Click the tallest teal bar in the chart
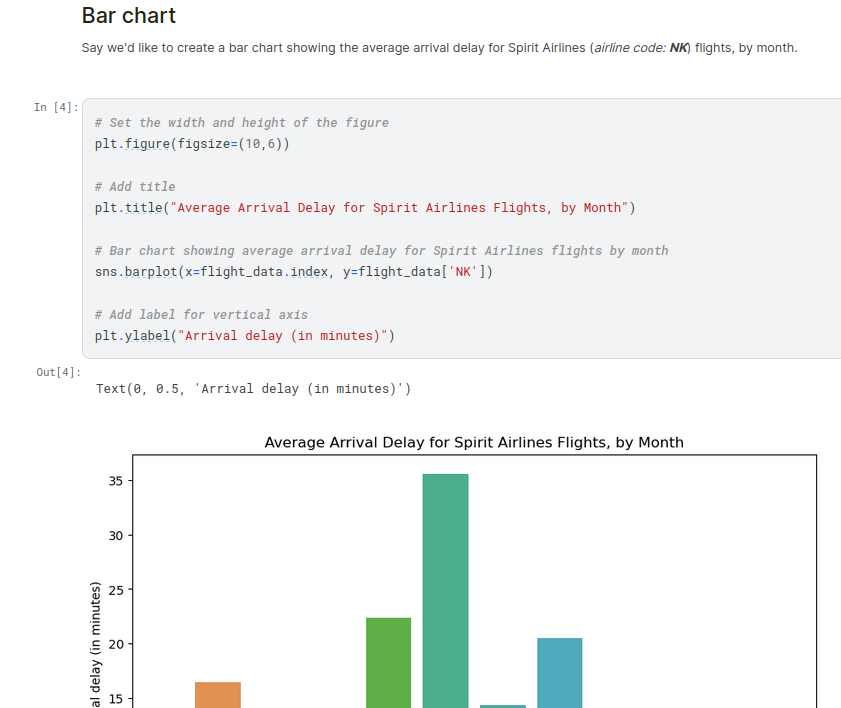 click(x=445, y=590)
